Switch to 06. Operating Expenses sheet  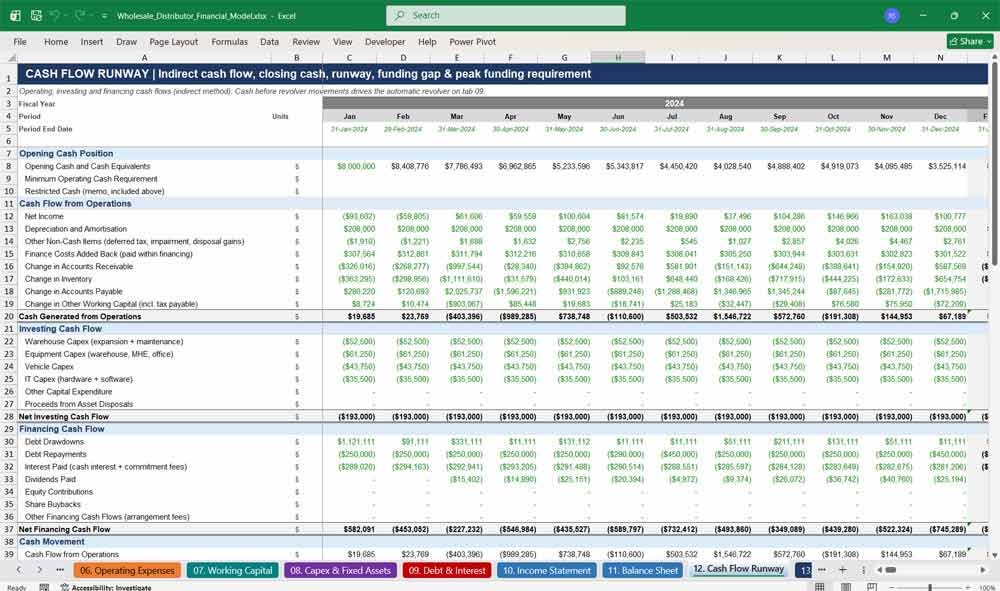pos(127,571)
